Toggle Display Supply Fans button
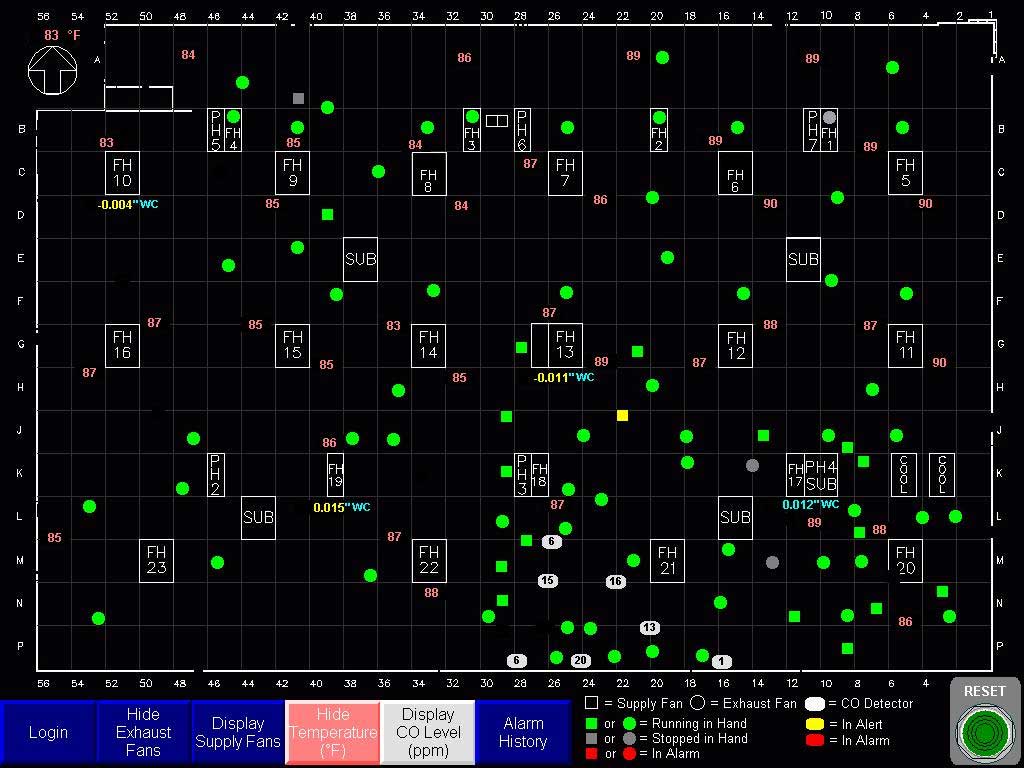The width and height of the screenshot is (1024, 768). tap(238, 732)
